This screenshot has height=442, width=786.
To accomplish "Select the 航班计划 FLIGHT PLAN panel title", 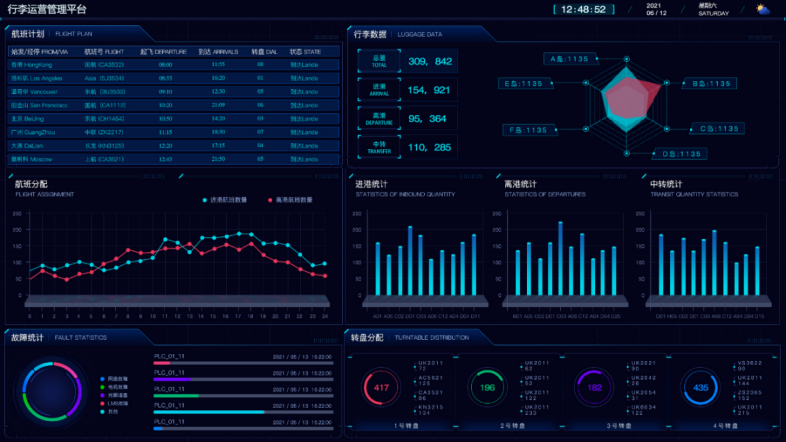I will tap(52, 34).
